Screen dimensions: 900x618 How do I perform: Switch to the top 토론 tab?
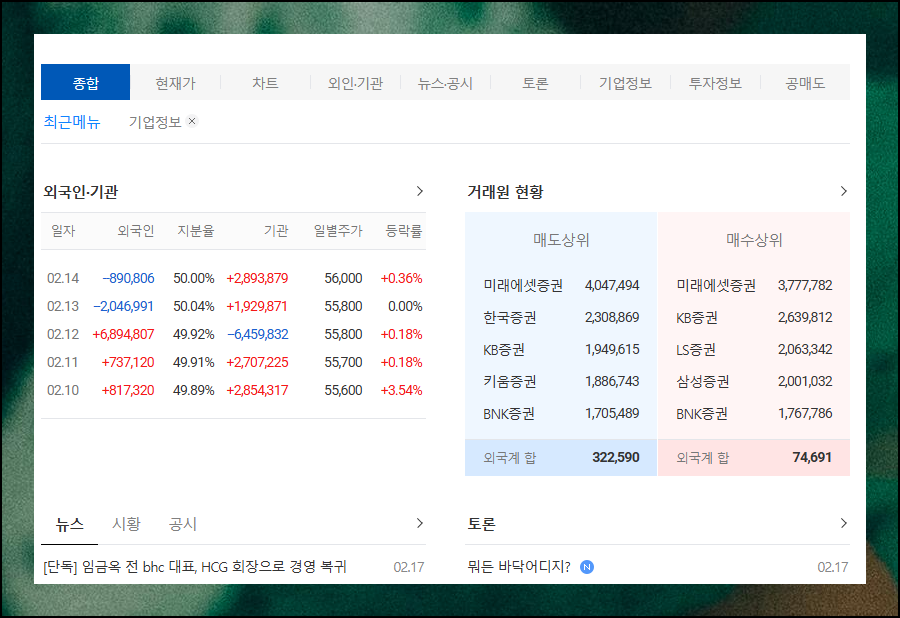(535, 83)
